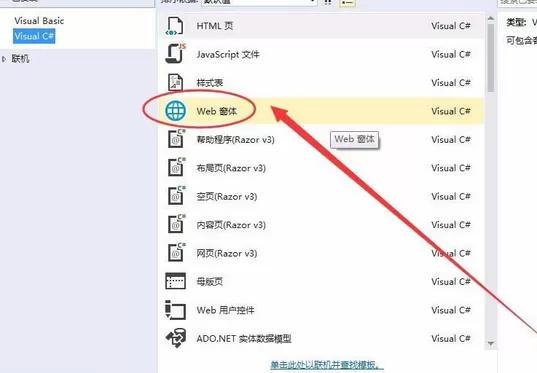Click Visual C# type in Web 用户控件 row
537x373 pixels.
coord(451,310)
